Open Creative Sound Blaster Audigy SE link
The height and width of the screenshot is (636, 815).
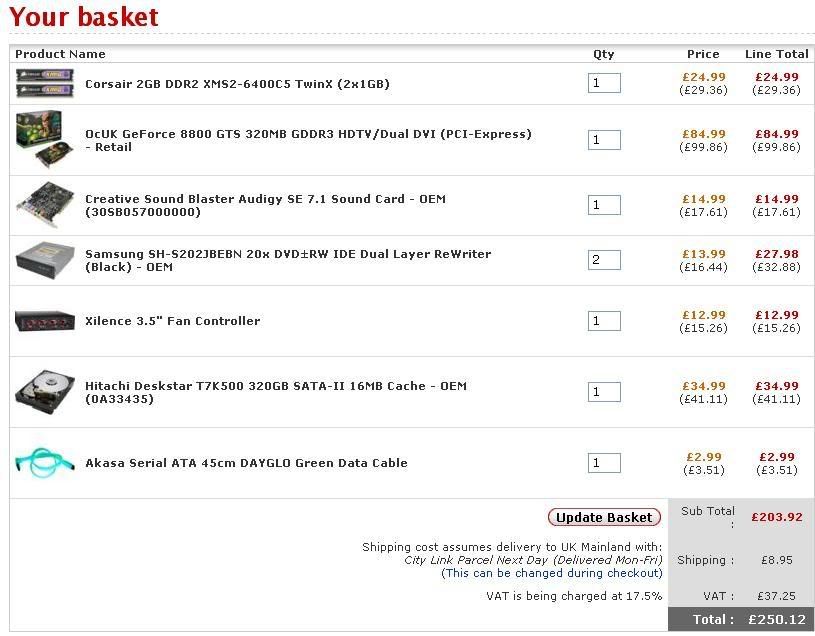click(x=265, y=199)
